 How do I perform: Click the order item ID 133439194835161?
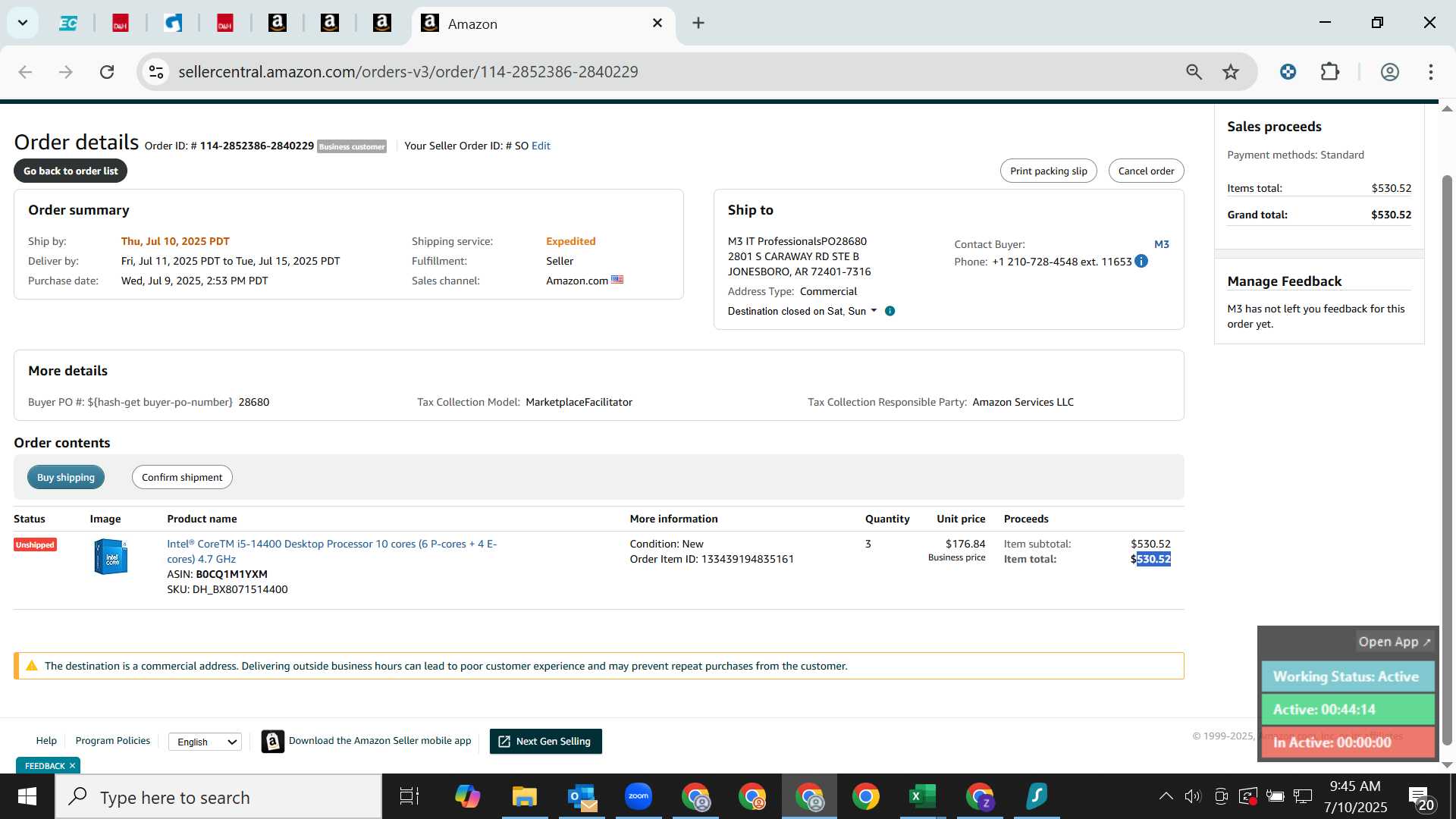pos(747,560)
